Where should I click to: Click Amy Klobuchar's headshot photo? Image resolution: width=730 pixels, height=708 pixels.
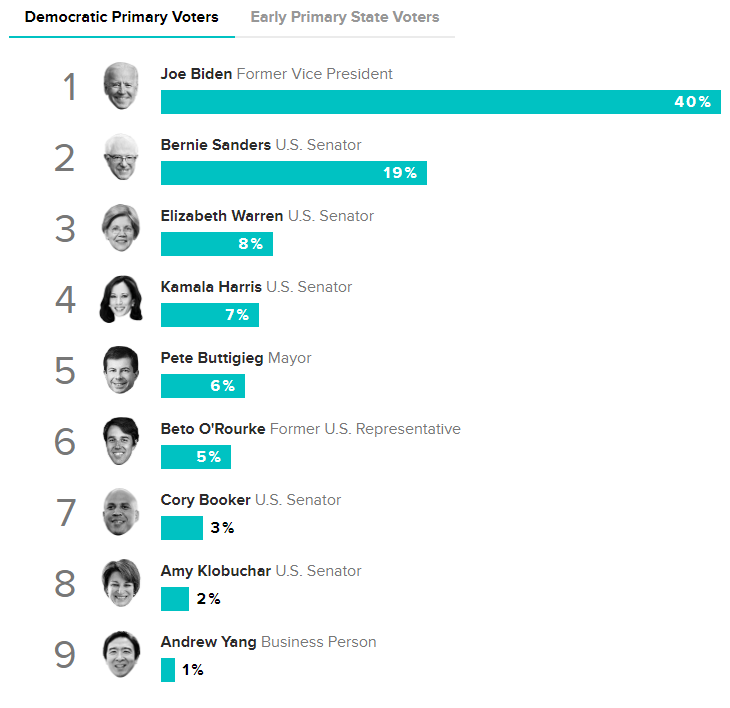click(x=121, y=583)
